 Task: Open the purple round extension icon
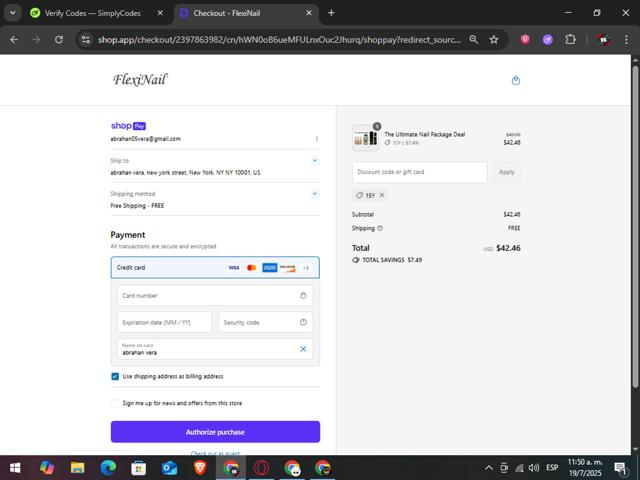[x=547, y=40]
